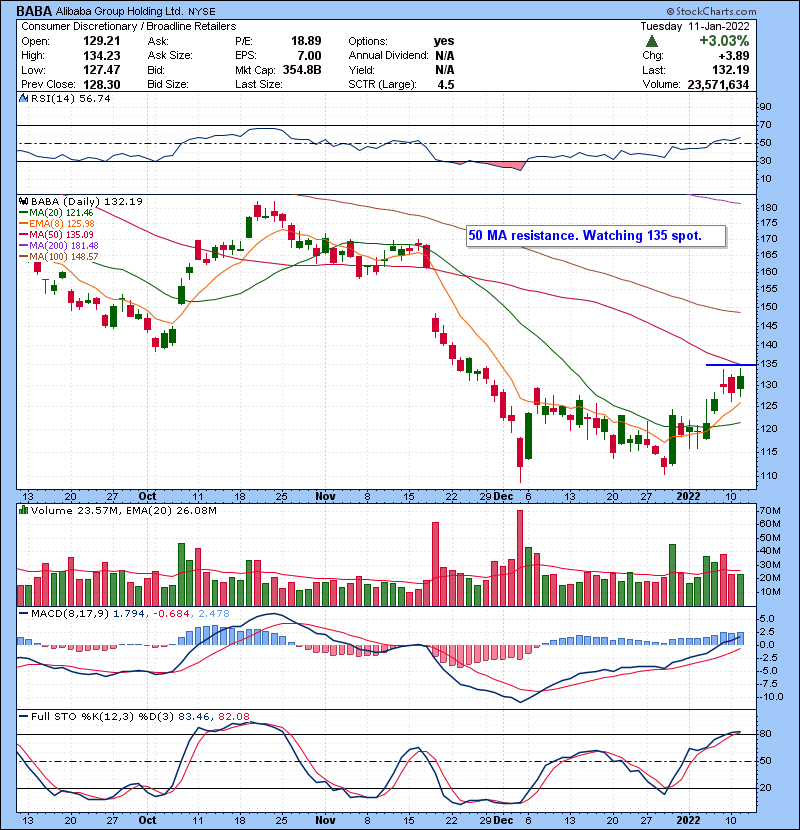Click the MA(200) 181.48 legend entry
Viewport: 800px width, 830px height.
[x=64, y=246]
